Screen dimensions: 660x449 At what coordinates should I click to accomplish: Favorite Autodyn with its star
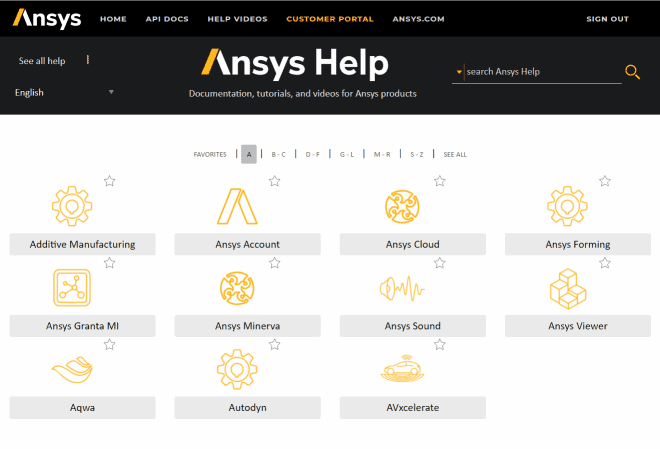pos(274,345)
